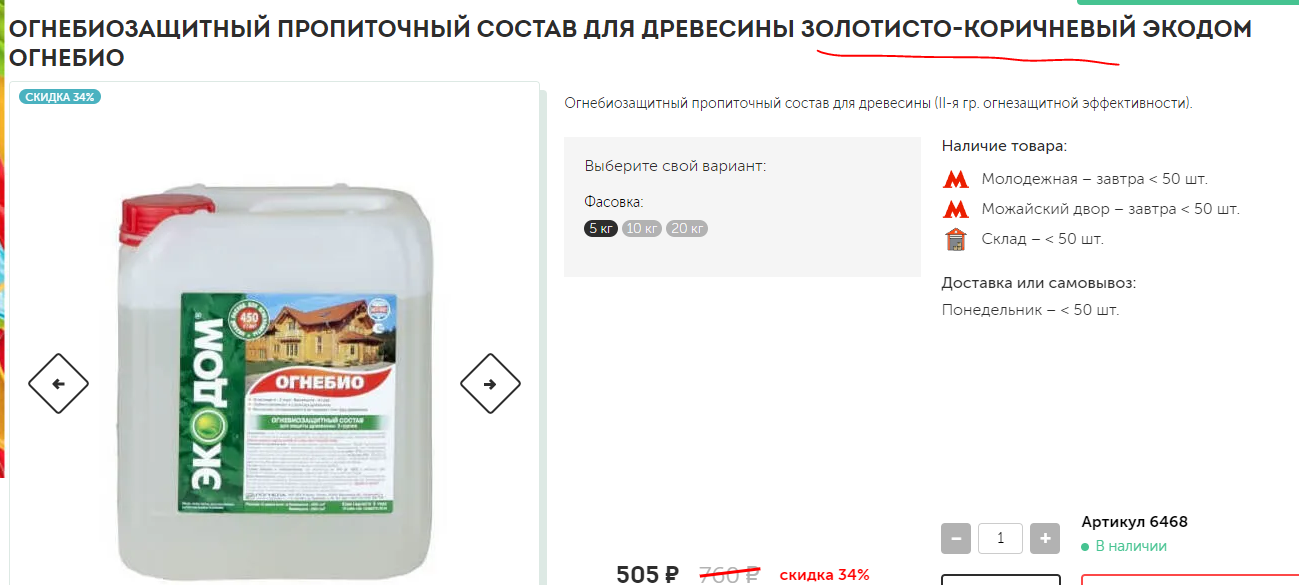Click the Склад availability line

[1043, 239]
